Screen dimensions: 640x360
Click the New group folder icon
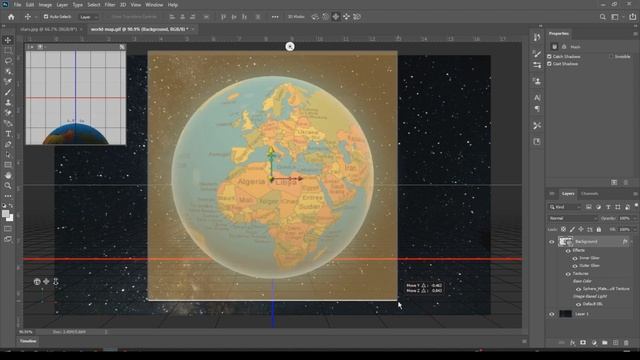click(604, 343)
